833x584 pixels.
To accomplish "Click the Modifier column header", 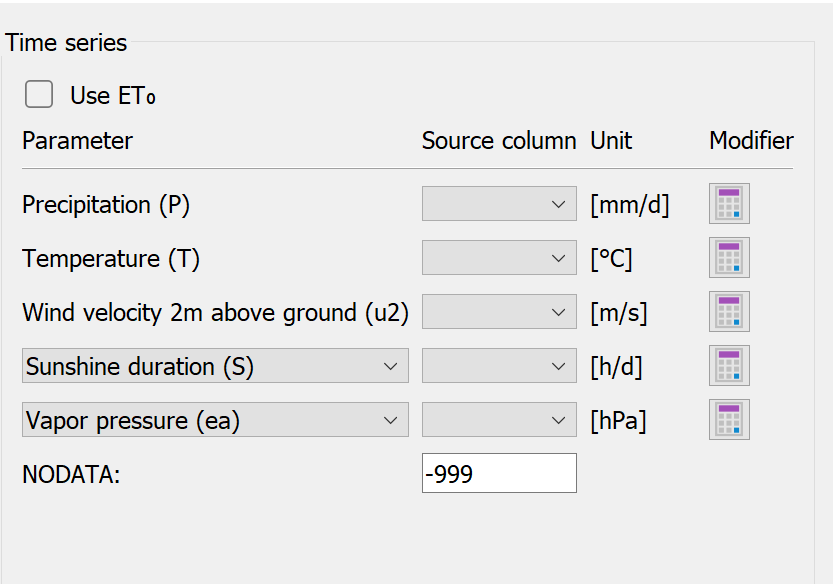I will [x=751, y=141].
